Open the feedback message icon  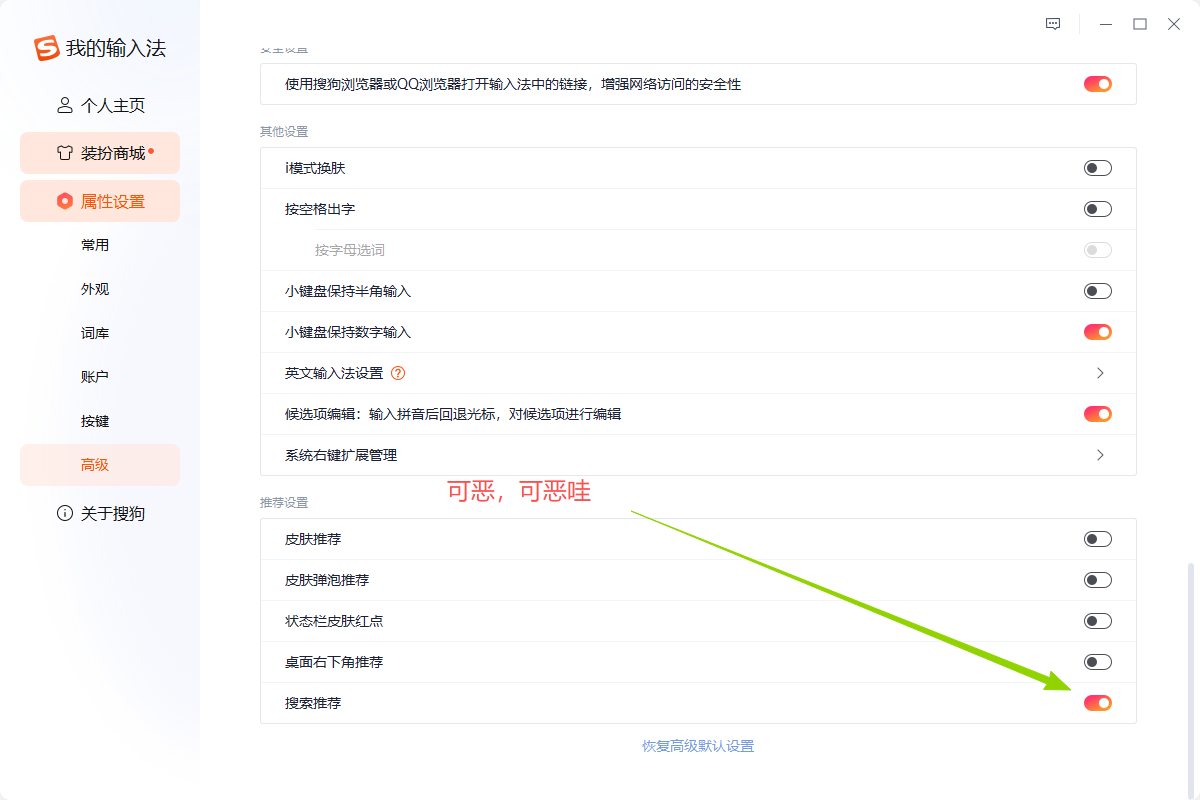click(1053, 24)
